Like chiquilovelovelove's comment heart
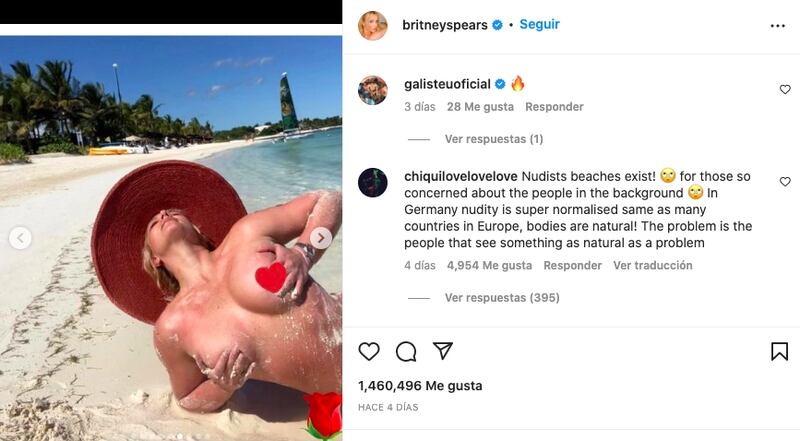The width and height of the screenshot is (800, 441). [785, 182]
